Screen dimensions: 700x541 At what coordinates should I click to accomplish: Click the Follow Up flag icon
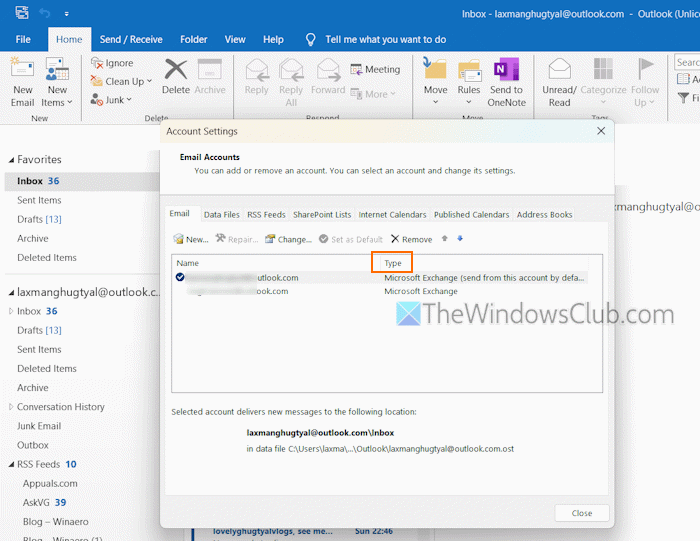[645, 69]
